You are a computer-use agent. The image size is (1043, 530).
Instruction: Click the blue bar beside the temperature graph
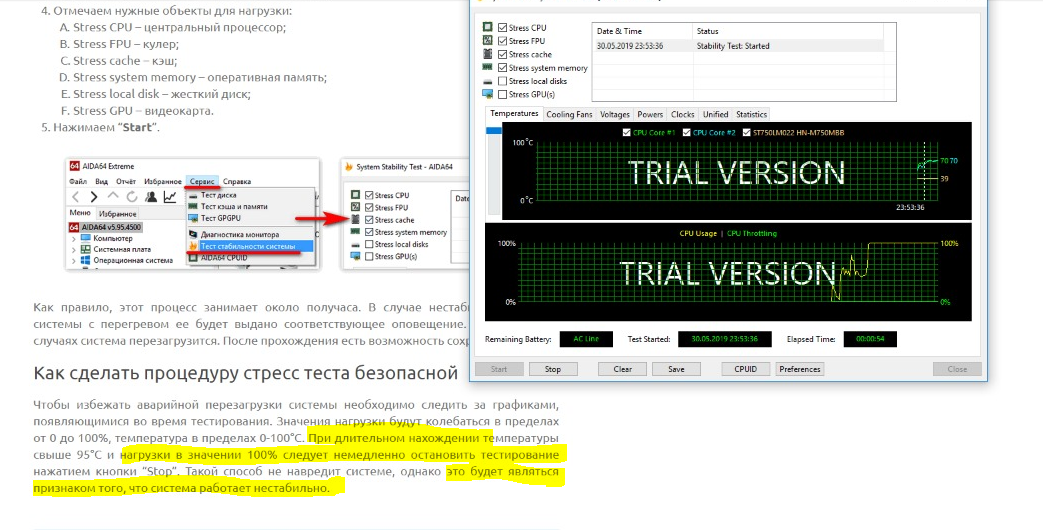494,130
